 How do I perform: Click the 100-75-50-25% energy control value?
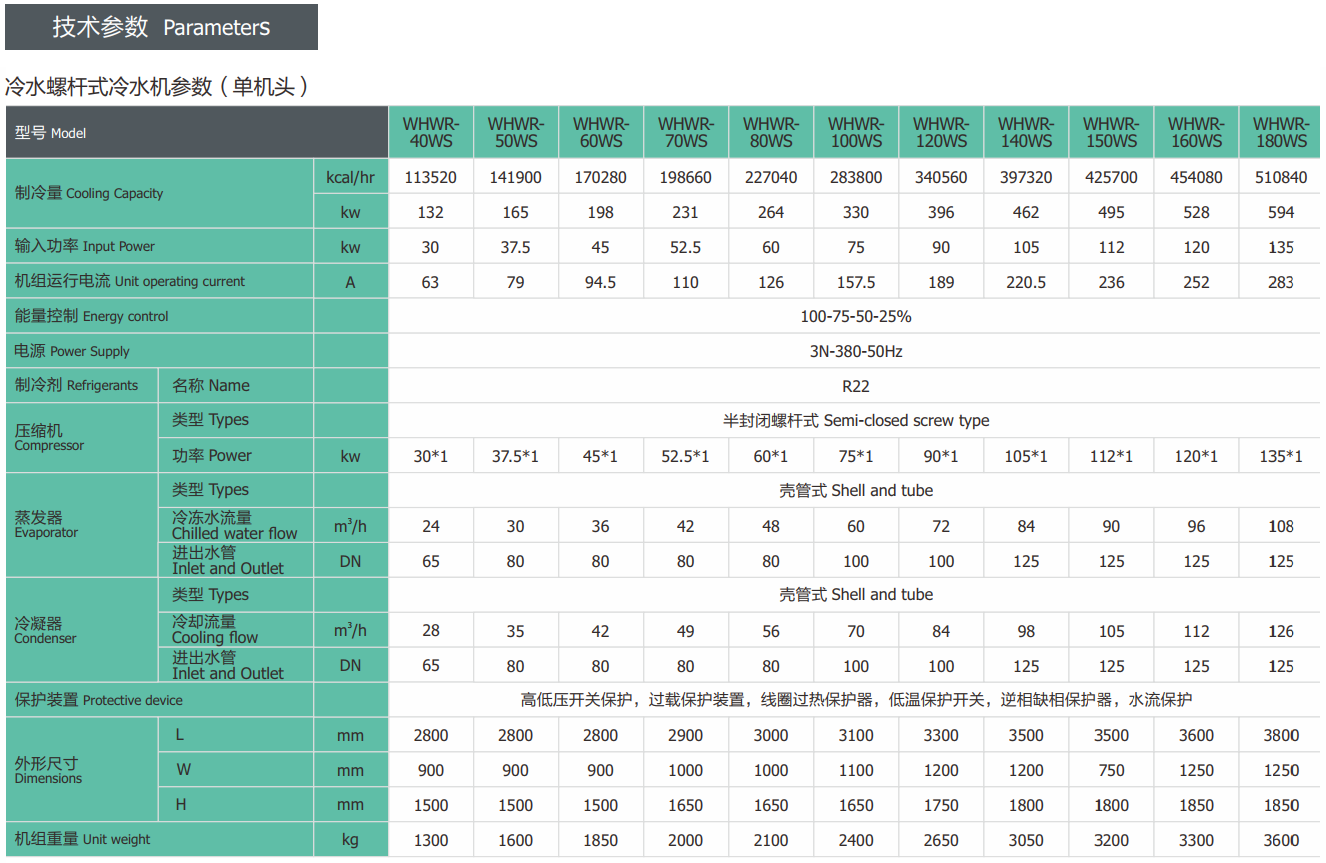(x=855, y=317)
